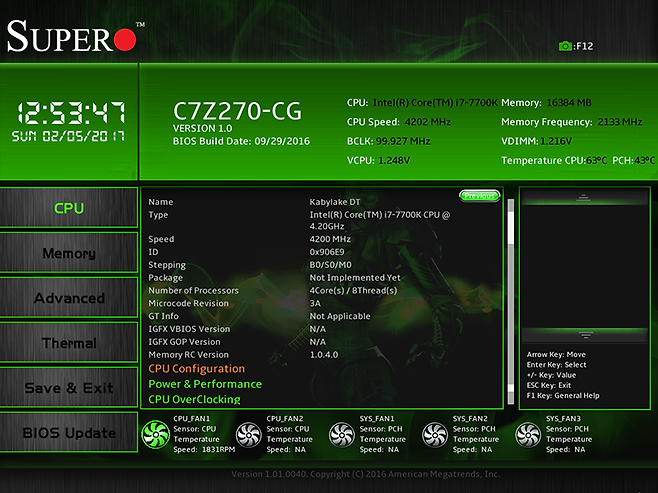Click the help panel scroll-up arrow
Image resolution: width=658 pixels, height=493 pixels.
tap(584, 197)
